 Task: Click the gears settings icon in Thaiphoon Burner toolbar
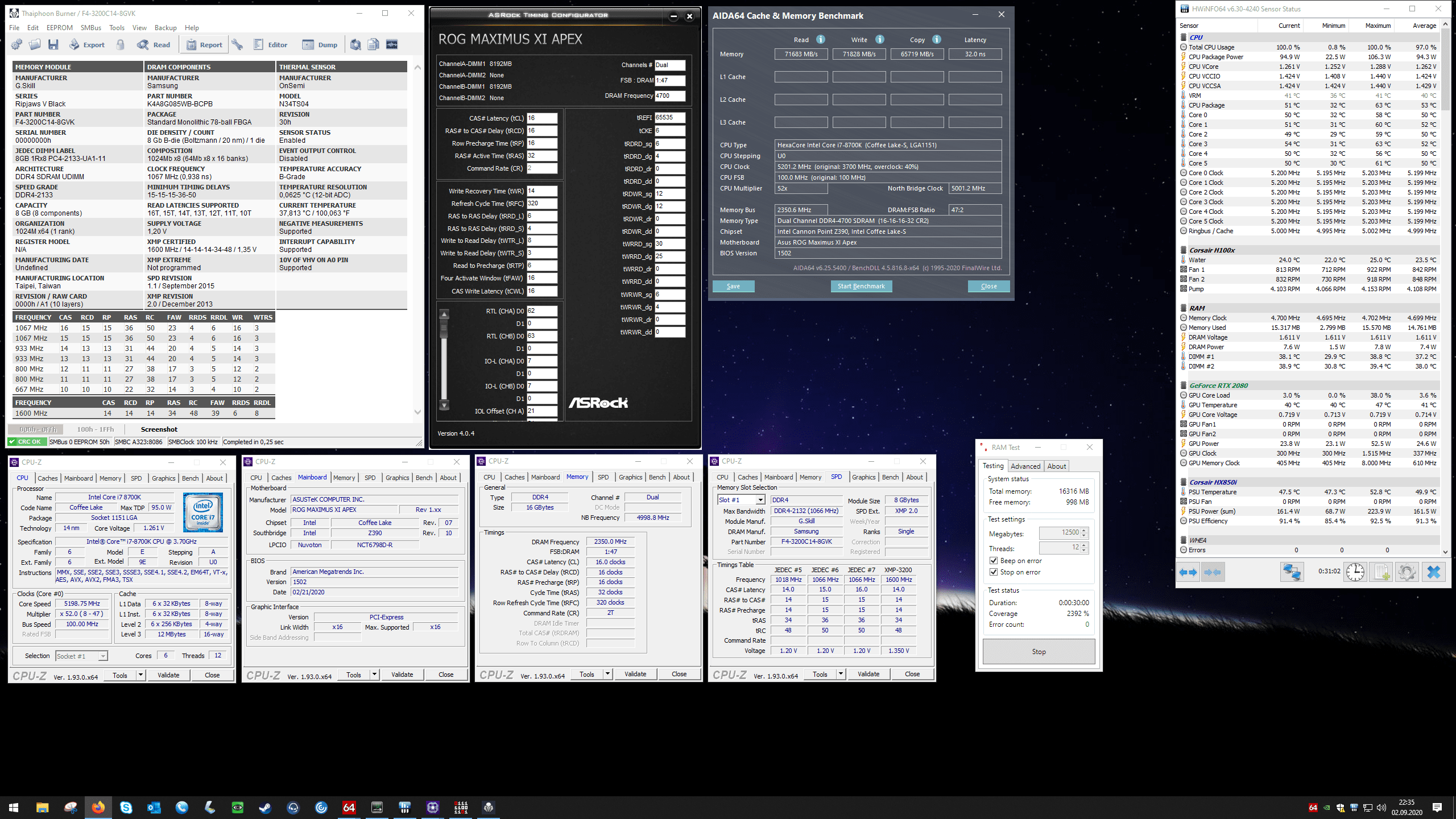point(17,44)
